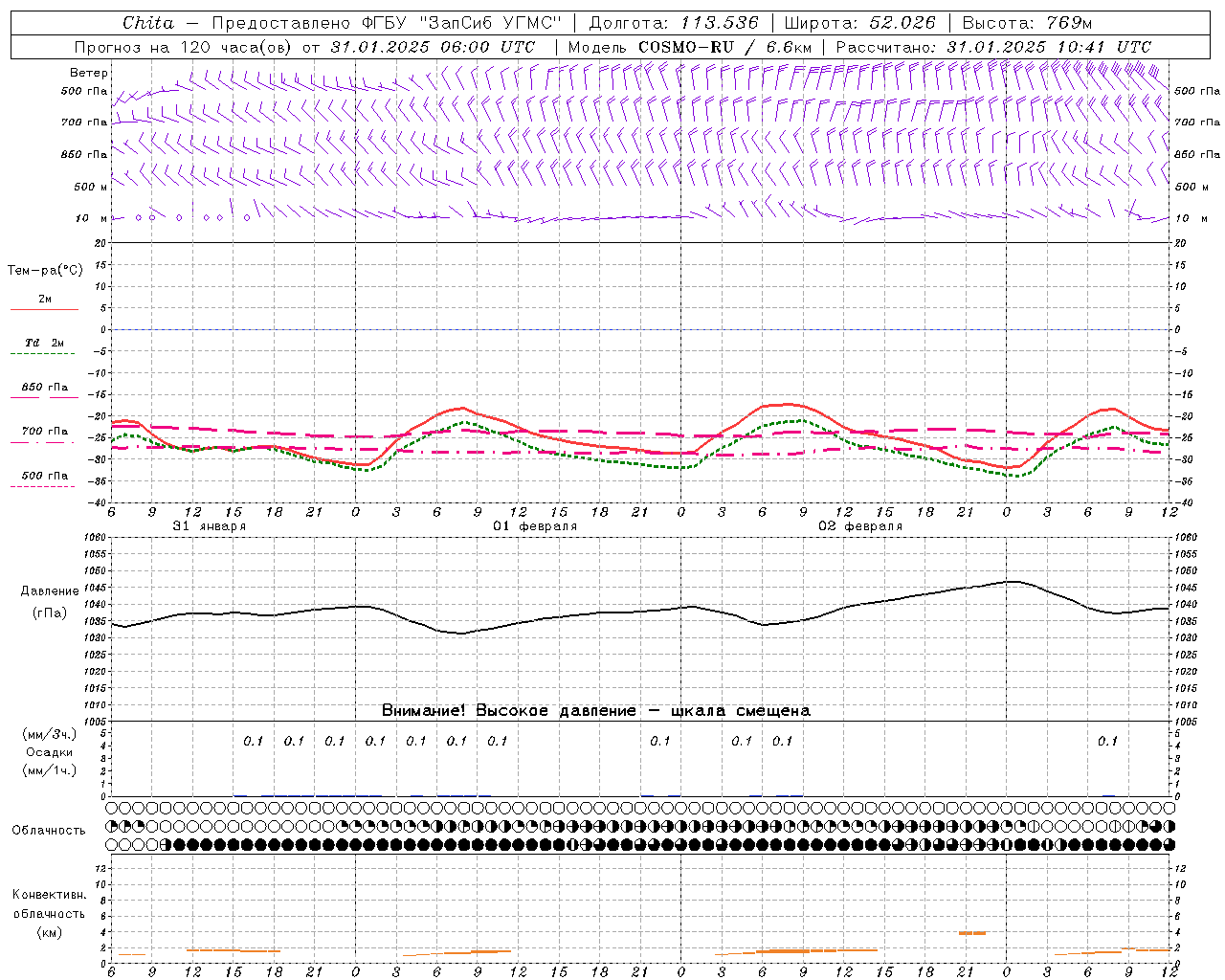Select the "Прогноз на 120 часа(ов)" forecast text
1225x980 pixels.
pyautogui.click(x=185, y=47)
